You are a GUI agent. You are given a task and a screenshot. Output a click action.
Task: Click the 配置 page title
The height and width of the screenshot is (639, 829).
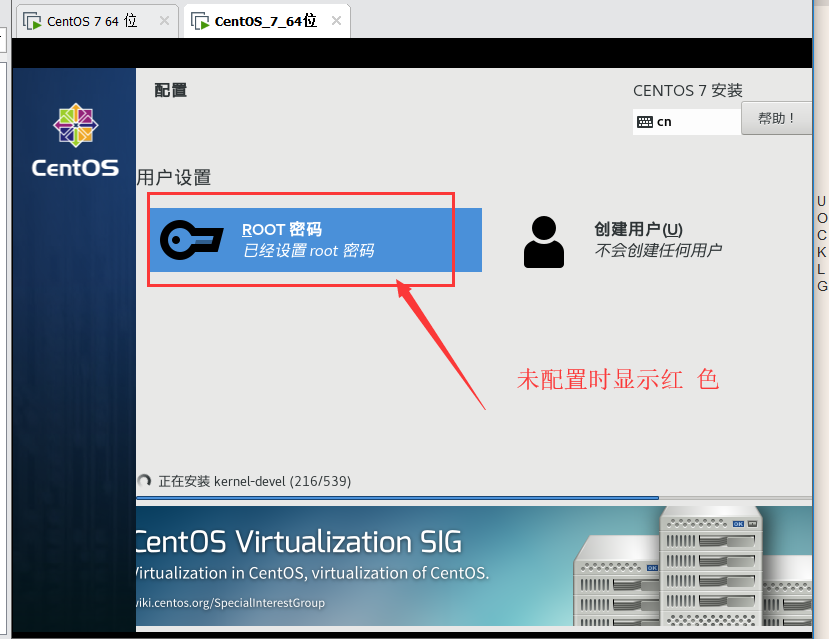tap(170, 90)
